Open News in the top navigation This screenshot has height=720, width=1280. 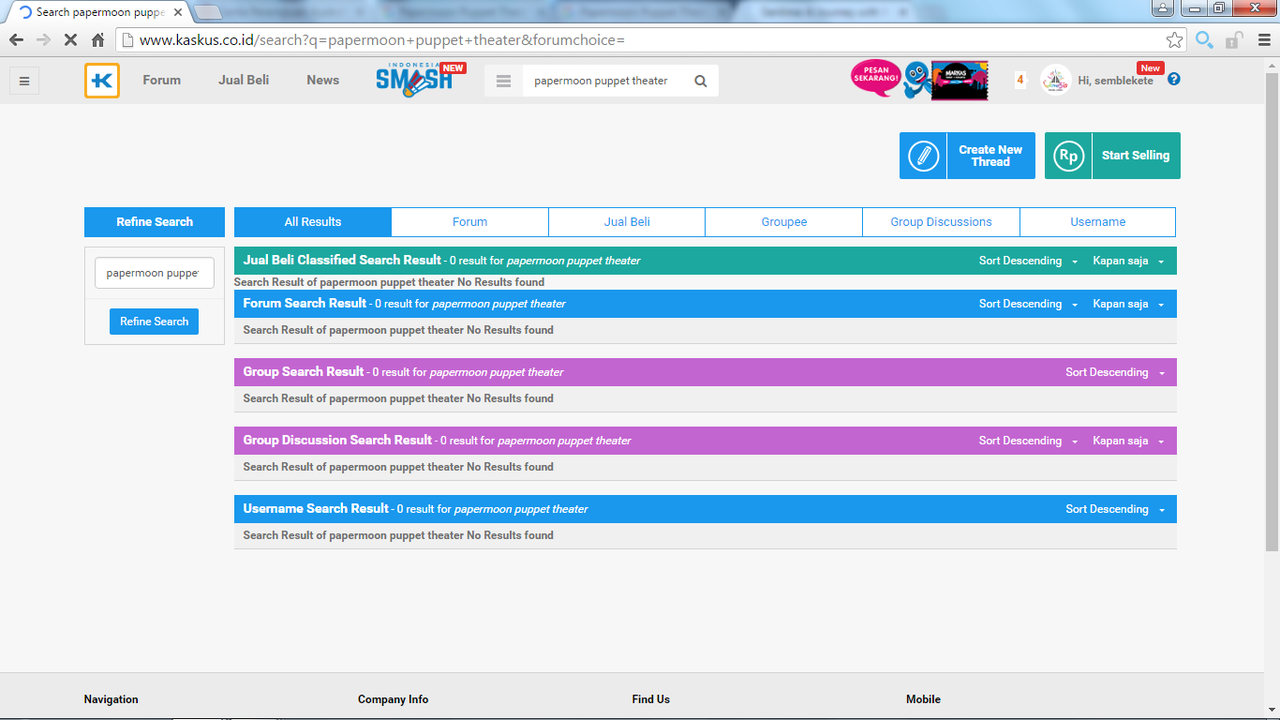tap(323, 80)
